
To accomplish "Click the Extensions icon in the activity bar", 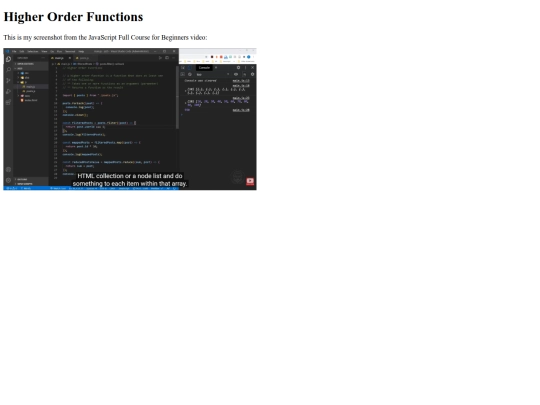I will [x=8, y=102].
